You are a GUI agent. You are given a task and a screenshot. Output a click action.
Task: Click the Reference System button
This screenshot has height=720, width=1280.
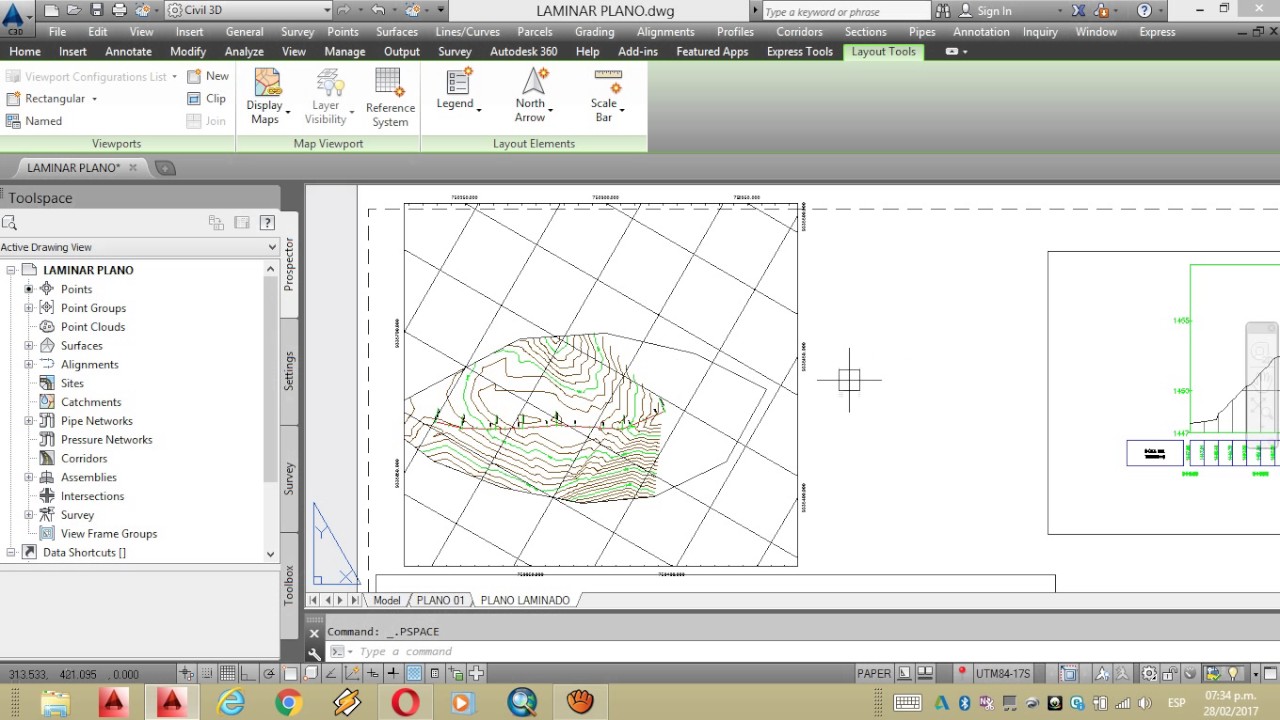390,97
